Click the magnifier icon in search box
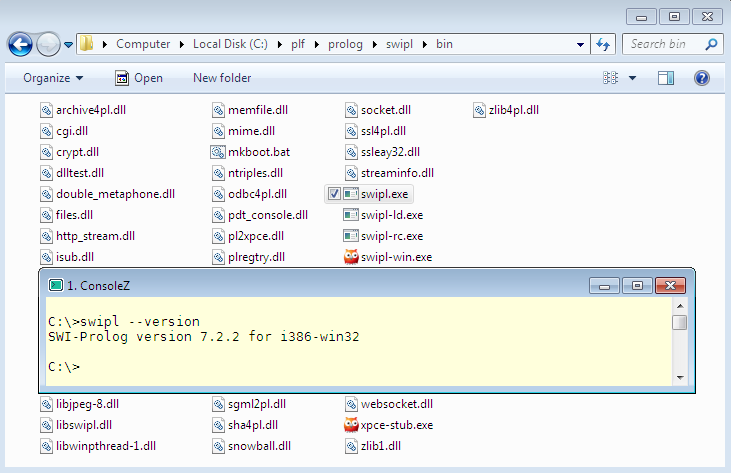 (x=711, y=44)
